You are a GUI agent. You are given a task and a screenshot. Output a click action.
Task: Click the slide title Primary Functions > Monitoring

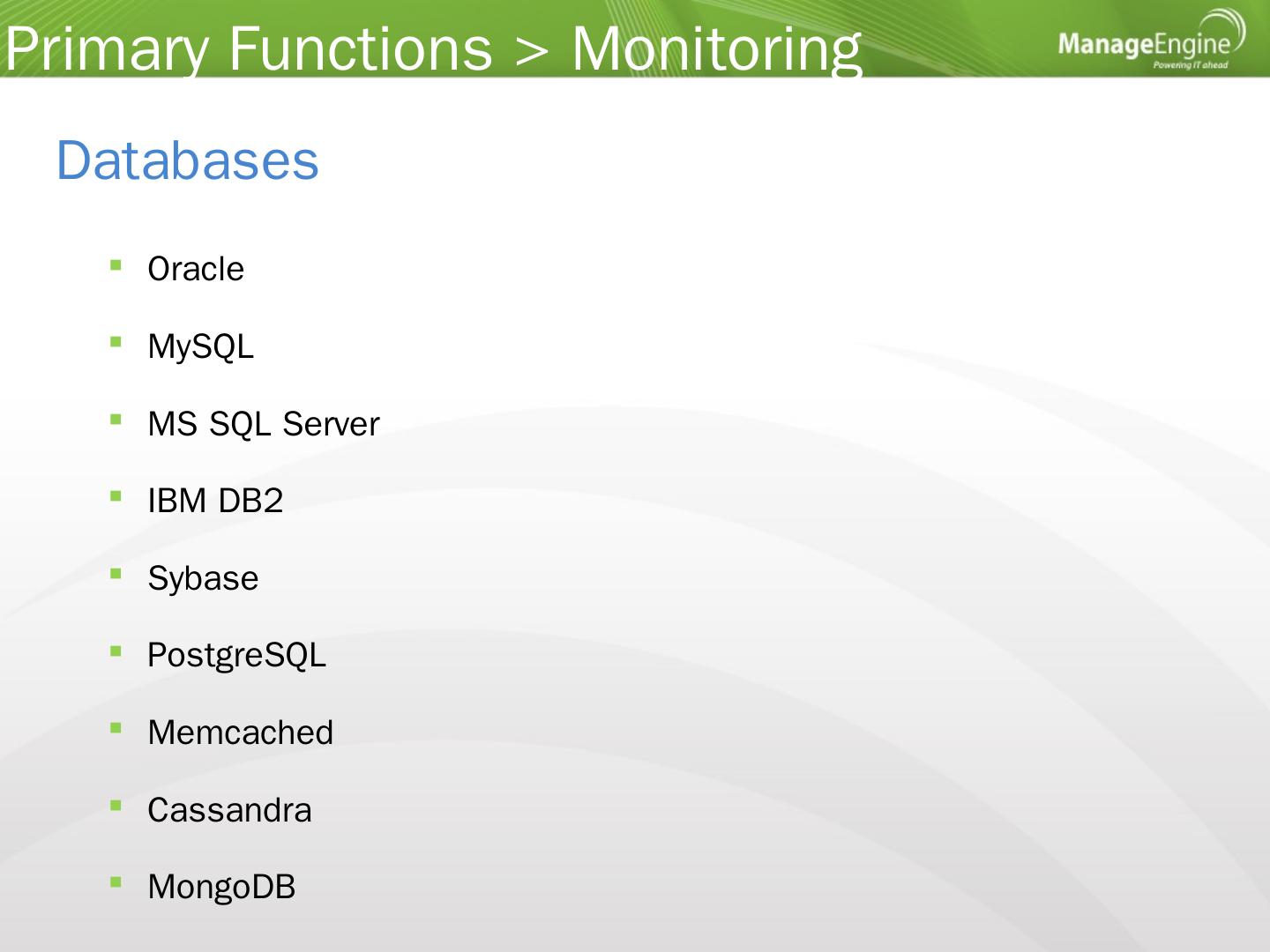(x=433, y=48)
